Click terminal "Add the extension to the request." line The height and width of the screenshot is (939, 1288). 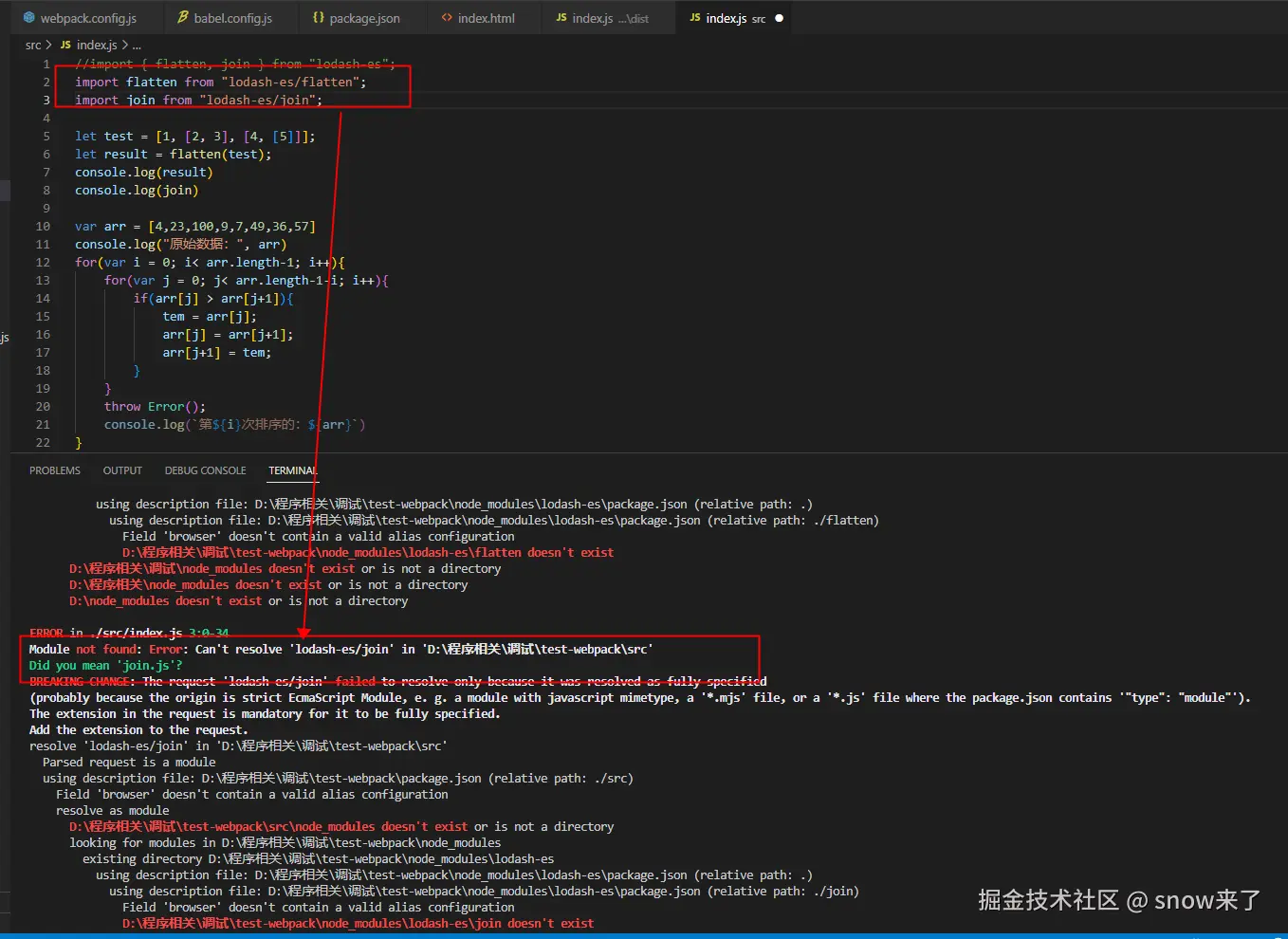click(x=138, y=730)
